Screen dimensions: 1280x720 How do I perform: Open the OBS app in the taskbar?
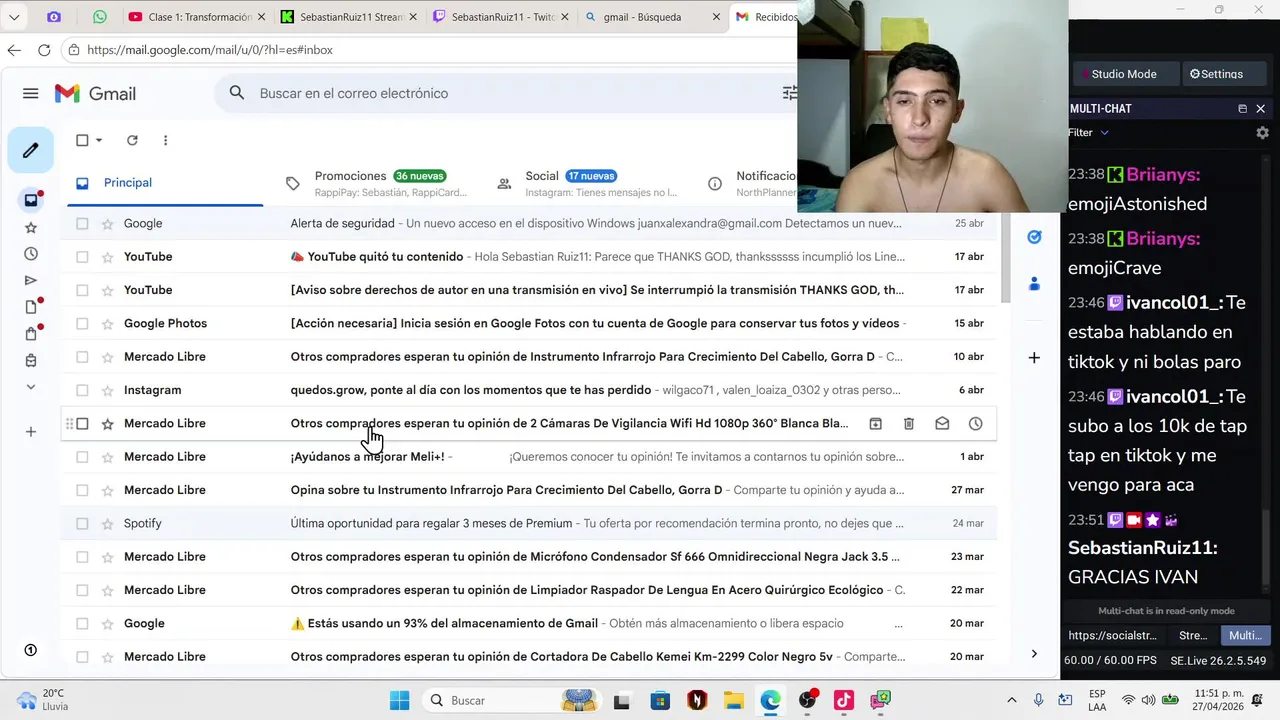point(807,700)
